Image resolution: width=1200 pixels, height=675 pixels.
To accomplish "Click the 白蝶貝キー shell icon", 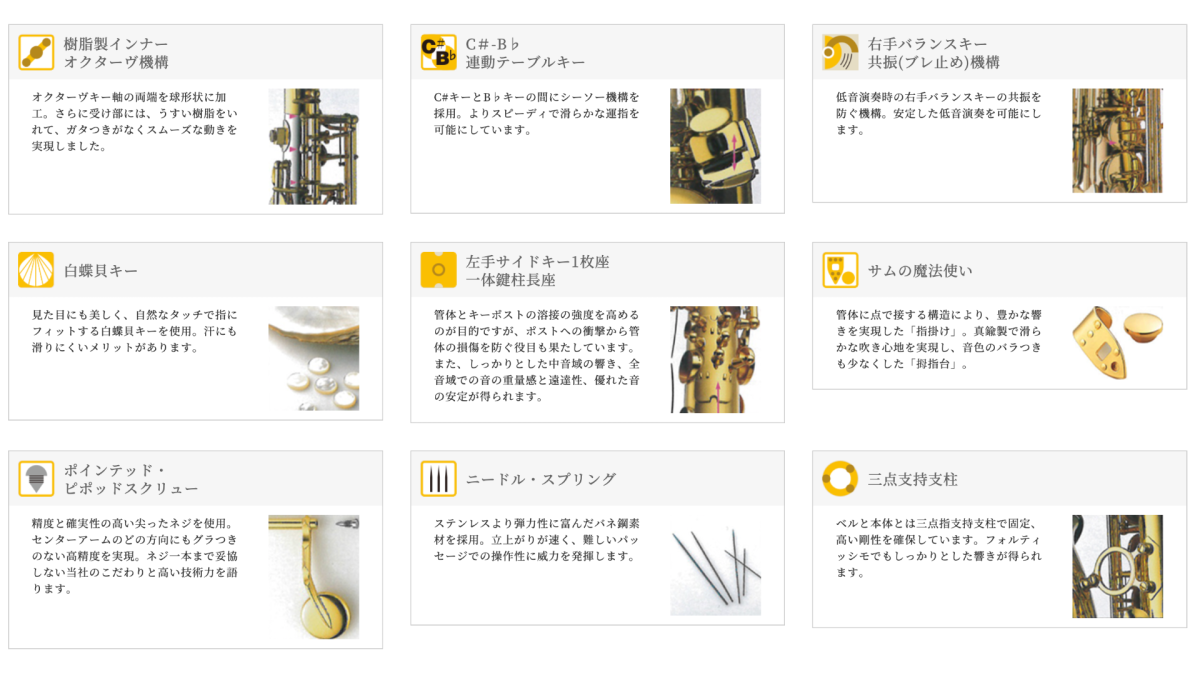I will (x=36, y=270).
